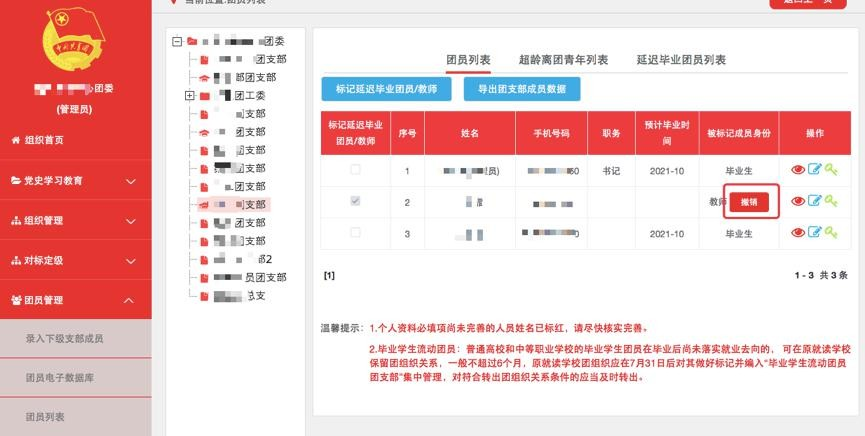
Task: Edit the row 1 member record
Action: (815, 169)
